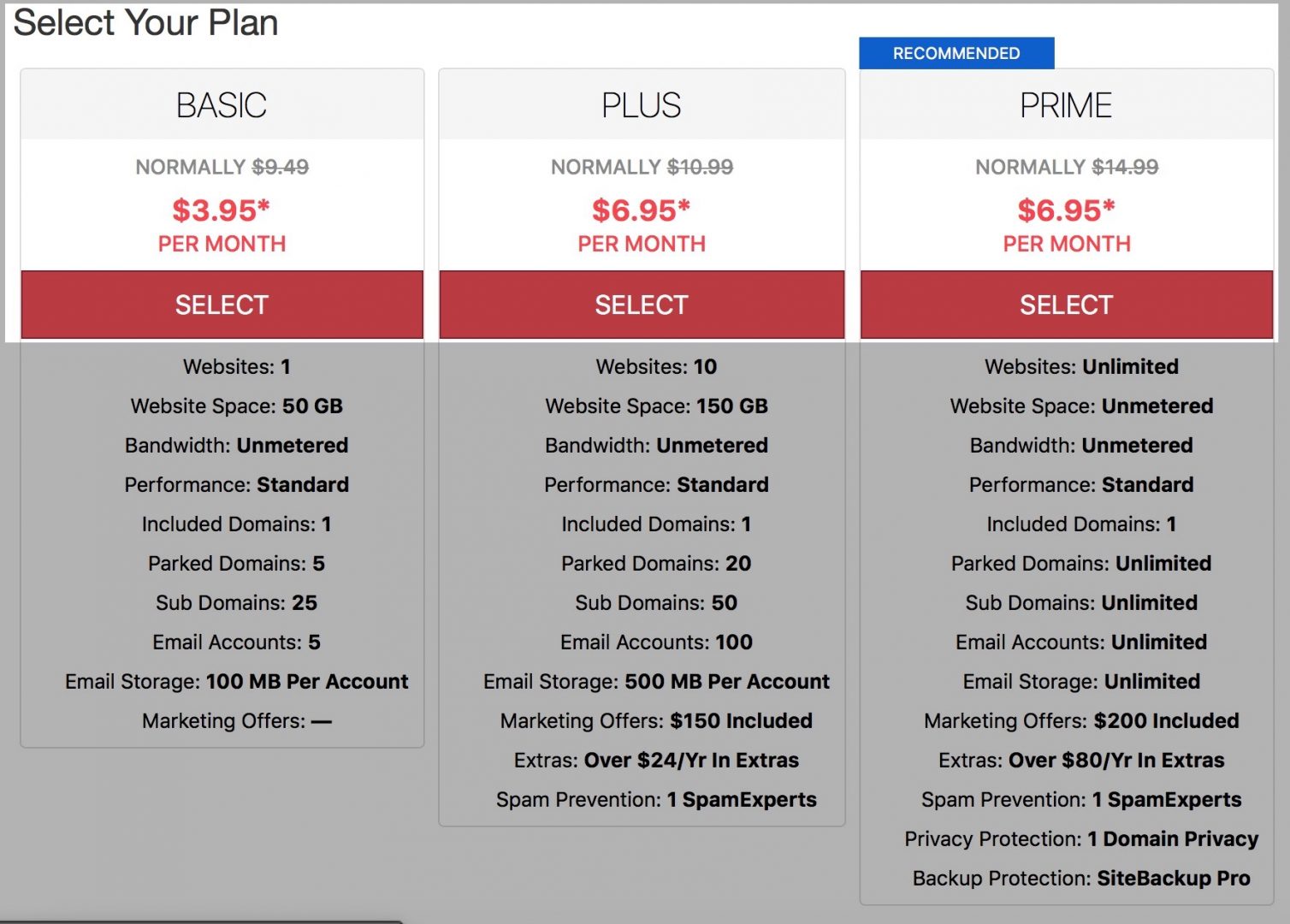Click the SELECT button under the BASIC plan
1290x924 pixels.
click(x=222, y=304)
